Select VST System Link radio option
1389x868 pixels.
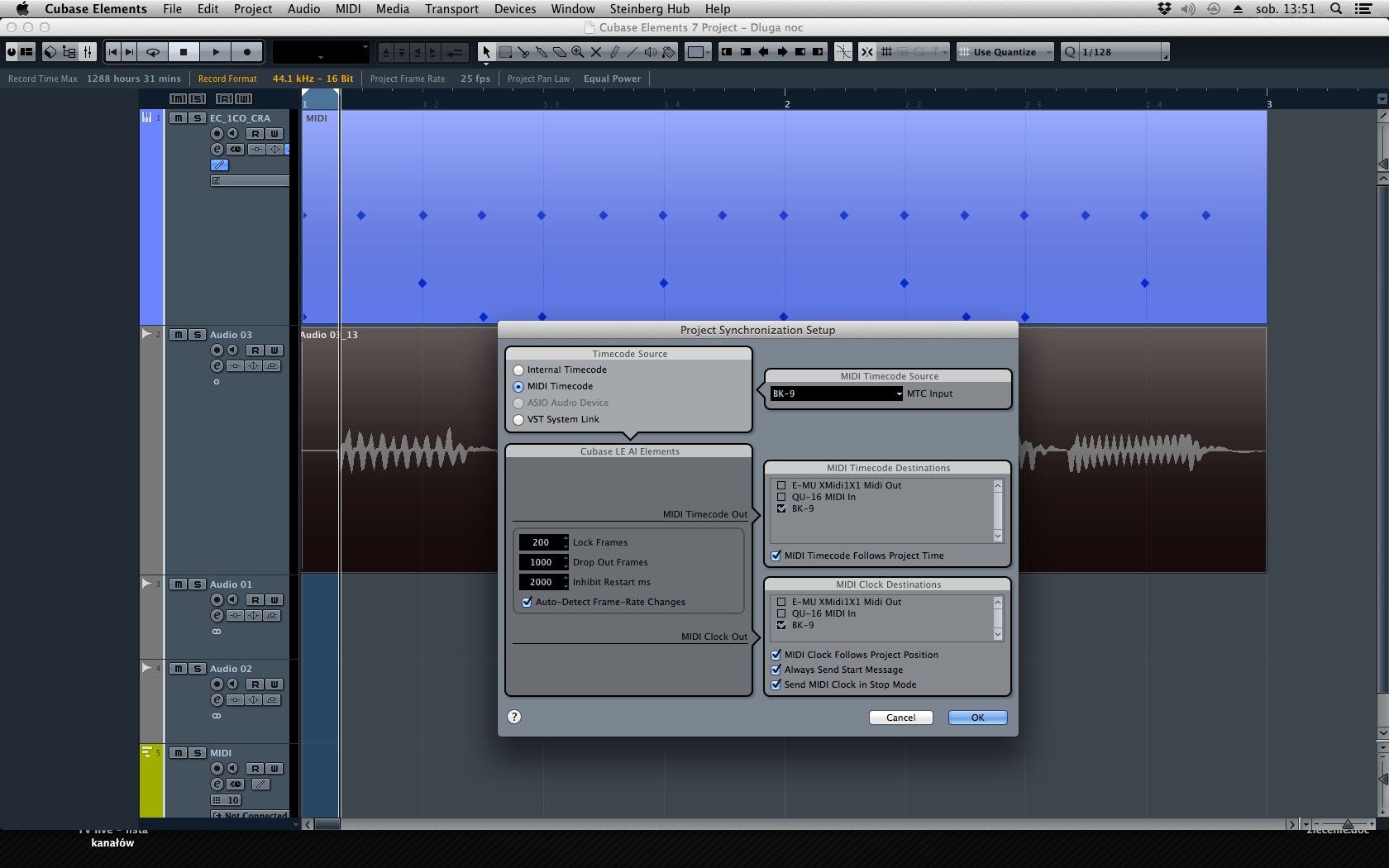coord(518,420)
